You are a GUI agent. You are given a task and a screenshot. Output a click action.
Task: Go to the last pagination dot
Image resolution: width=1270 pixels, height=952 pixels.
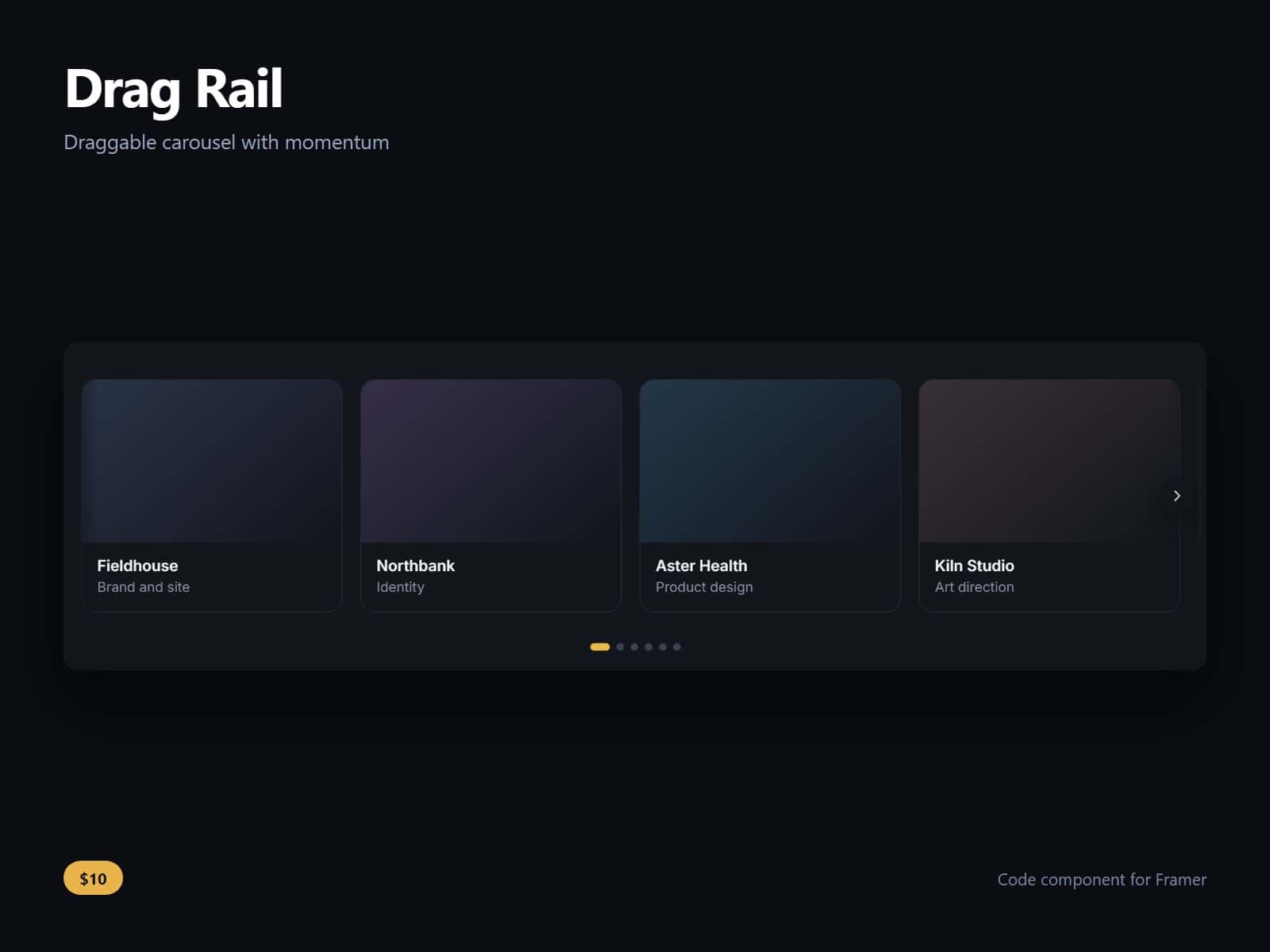point(677,647)
